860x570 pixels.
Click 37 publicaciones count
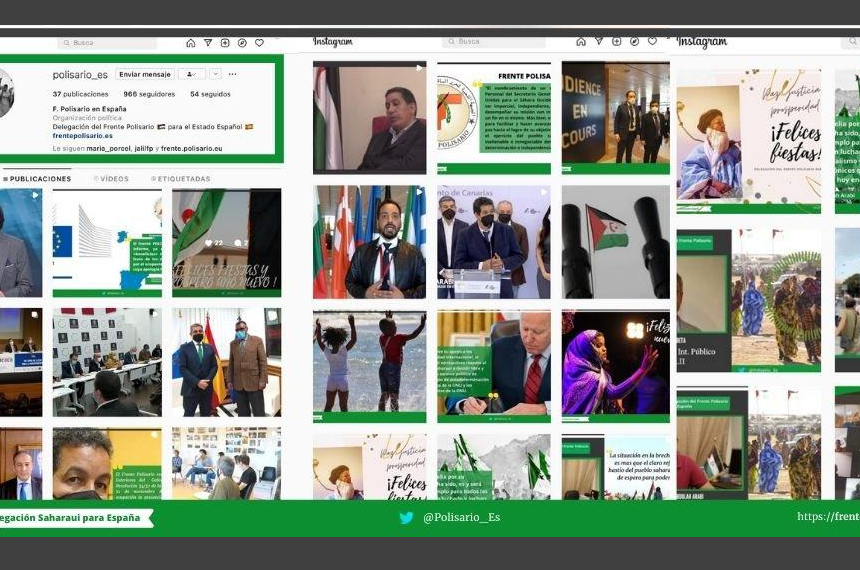[81, 94]
